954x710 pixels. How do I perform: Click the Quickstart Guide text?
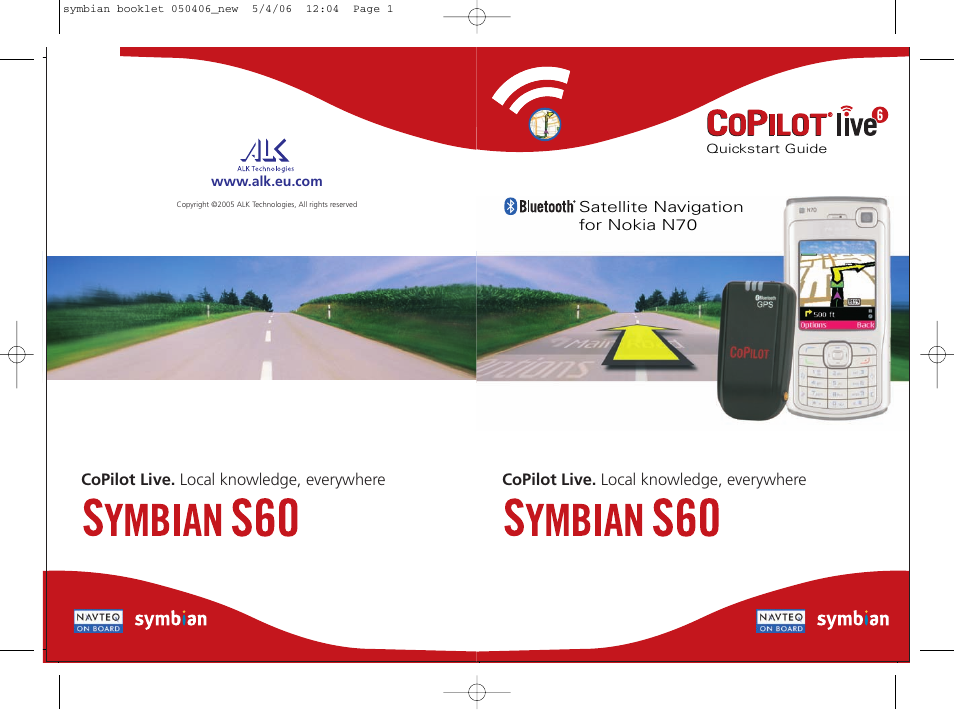[767, 148]
